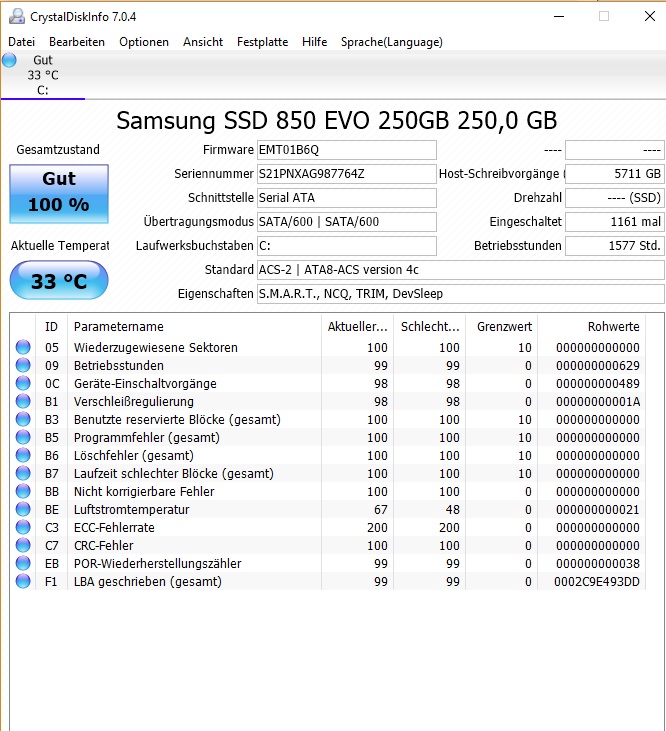Click the Aktueller... column header
This screenshot has height=731, width=666.
[x=357, y=326]
